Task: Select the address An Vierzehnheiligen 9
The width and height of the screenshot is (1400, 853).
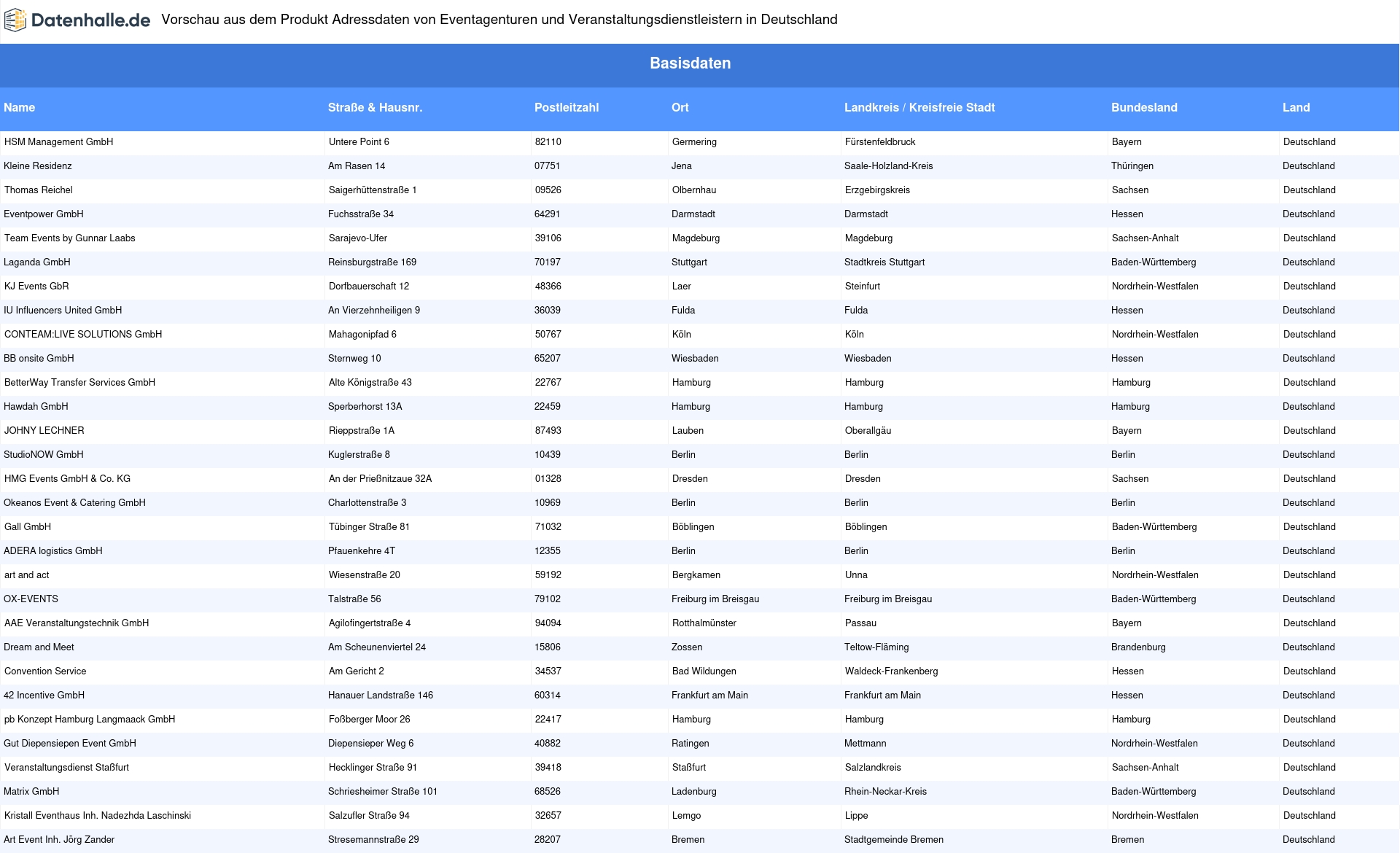Action: click(x=374, y=311)
